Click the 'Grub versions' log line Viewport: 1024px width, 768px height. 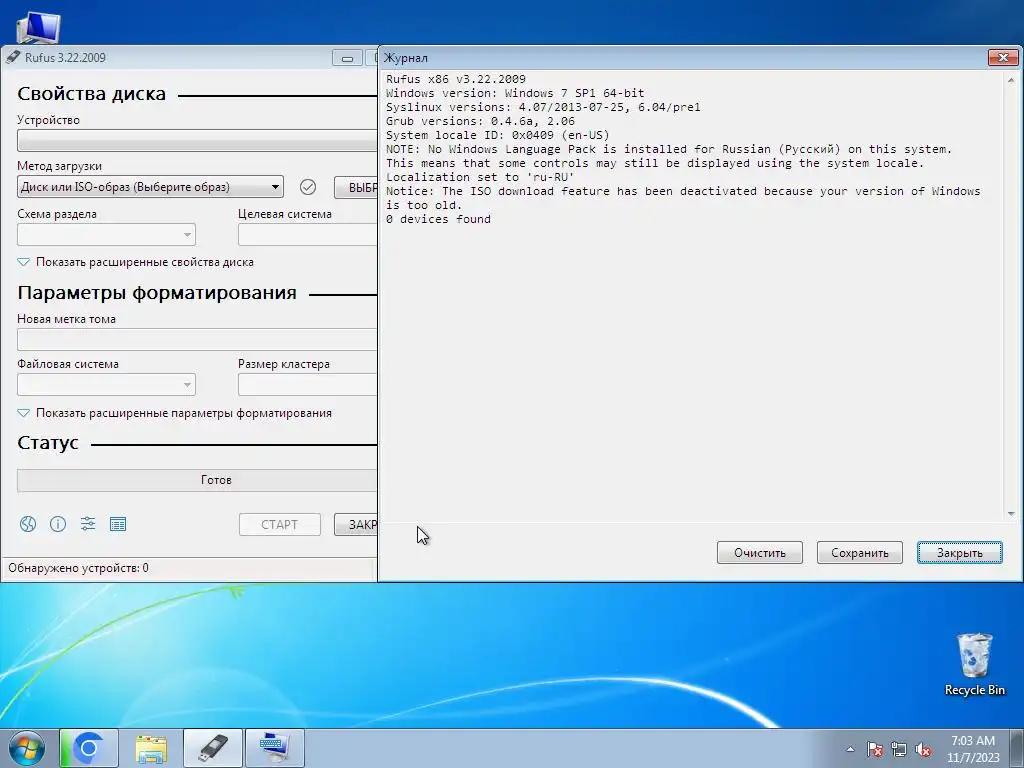480,121
